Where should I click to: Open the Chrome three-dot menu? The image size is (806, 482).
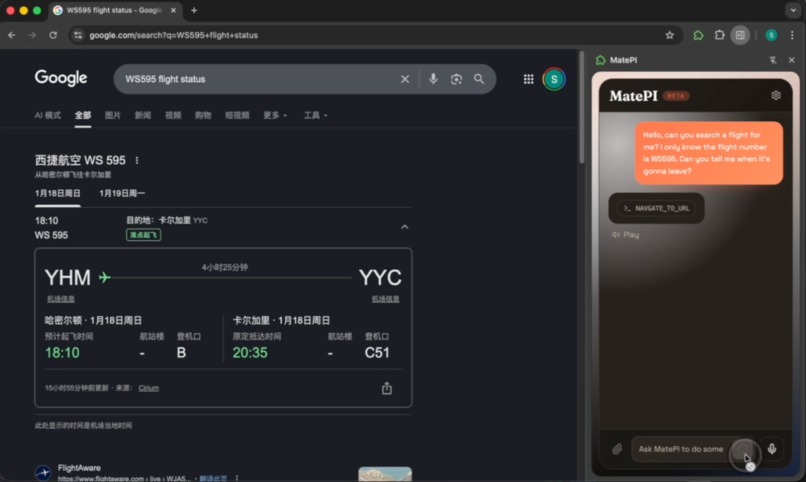click(792, 35)
